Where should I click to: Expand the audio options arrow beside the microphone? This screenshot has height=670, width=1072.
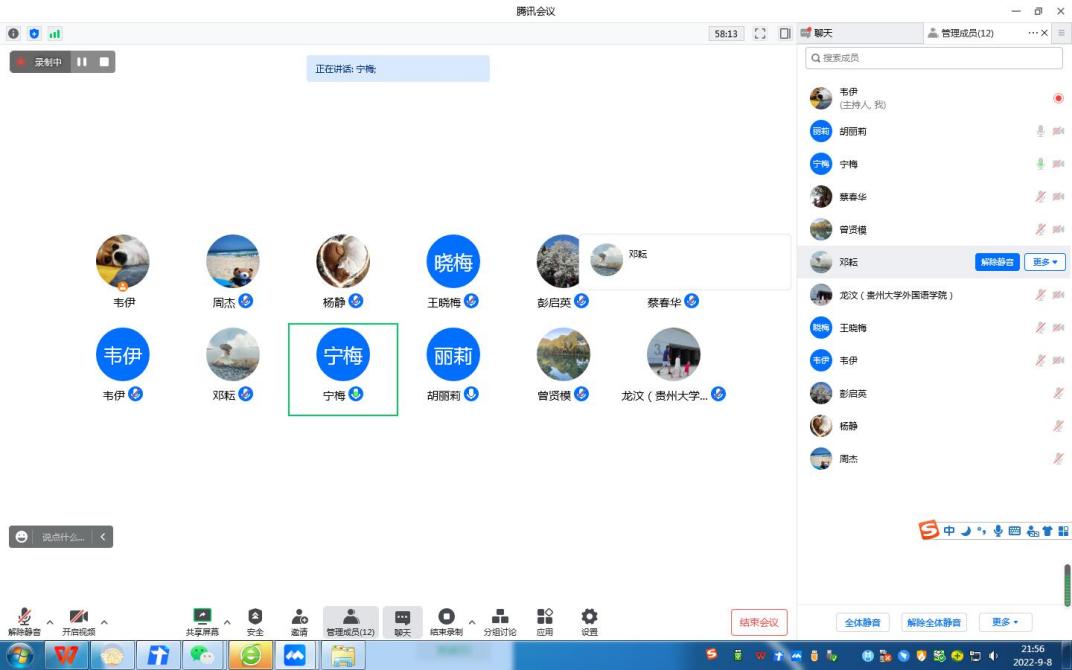[x=50, y=622]
